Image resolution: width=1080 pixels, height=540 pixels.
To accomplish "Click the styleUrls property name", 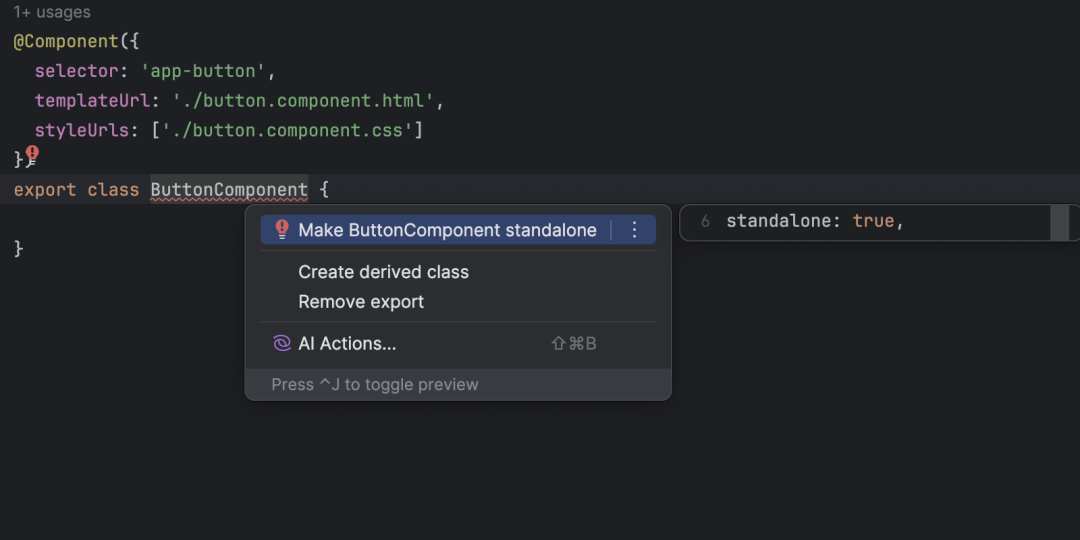I will (82, 130).
